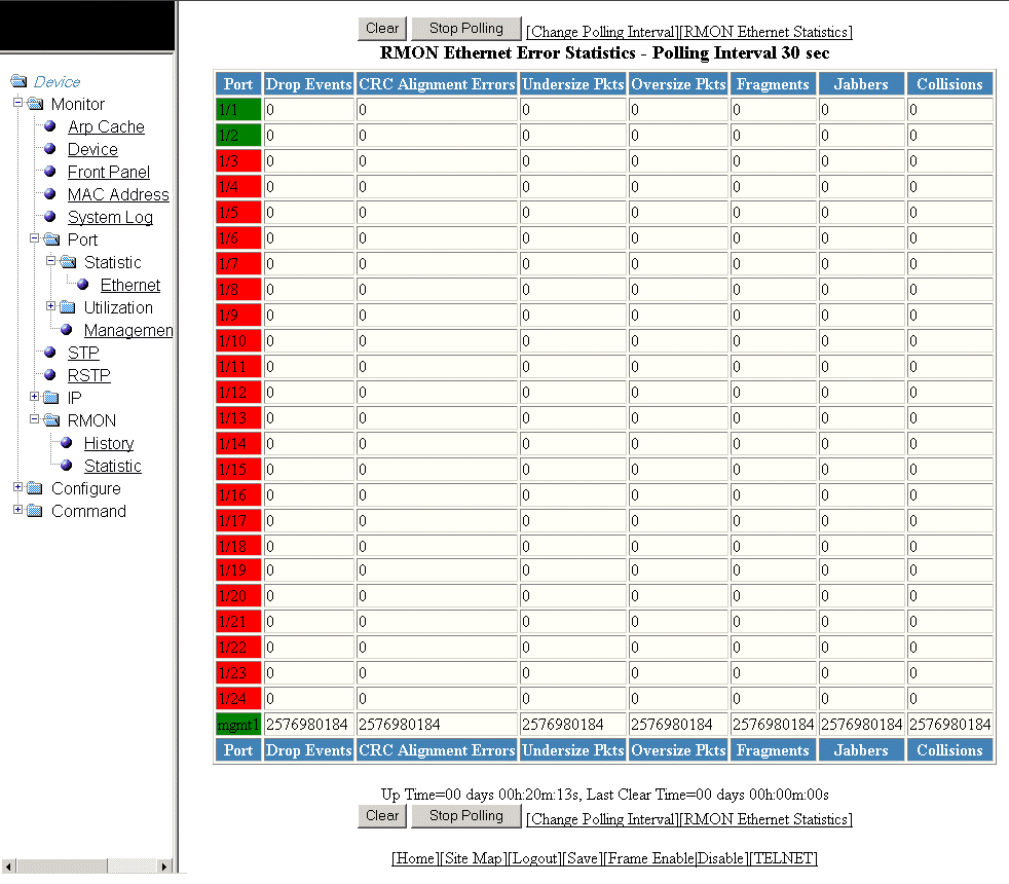Image resolution: width=1009 pixels, height=884 pixels.
Task: Open the STP page
Action: 84,353
